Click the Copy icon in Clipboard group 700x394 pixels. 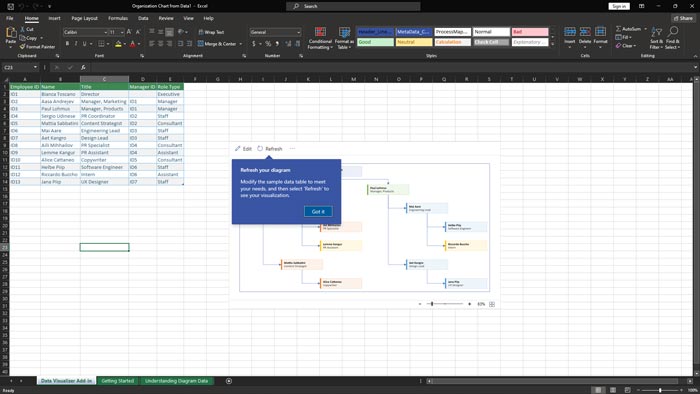point(23,38)
